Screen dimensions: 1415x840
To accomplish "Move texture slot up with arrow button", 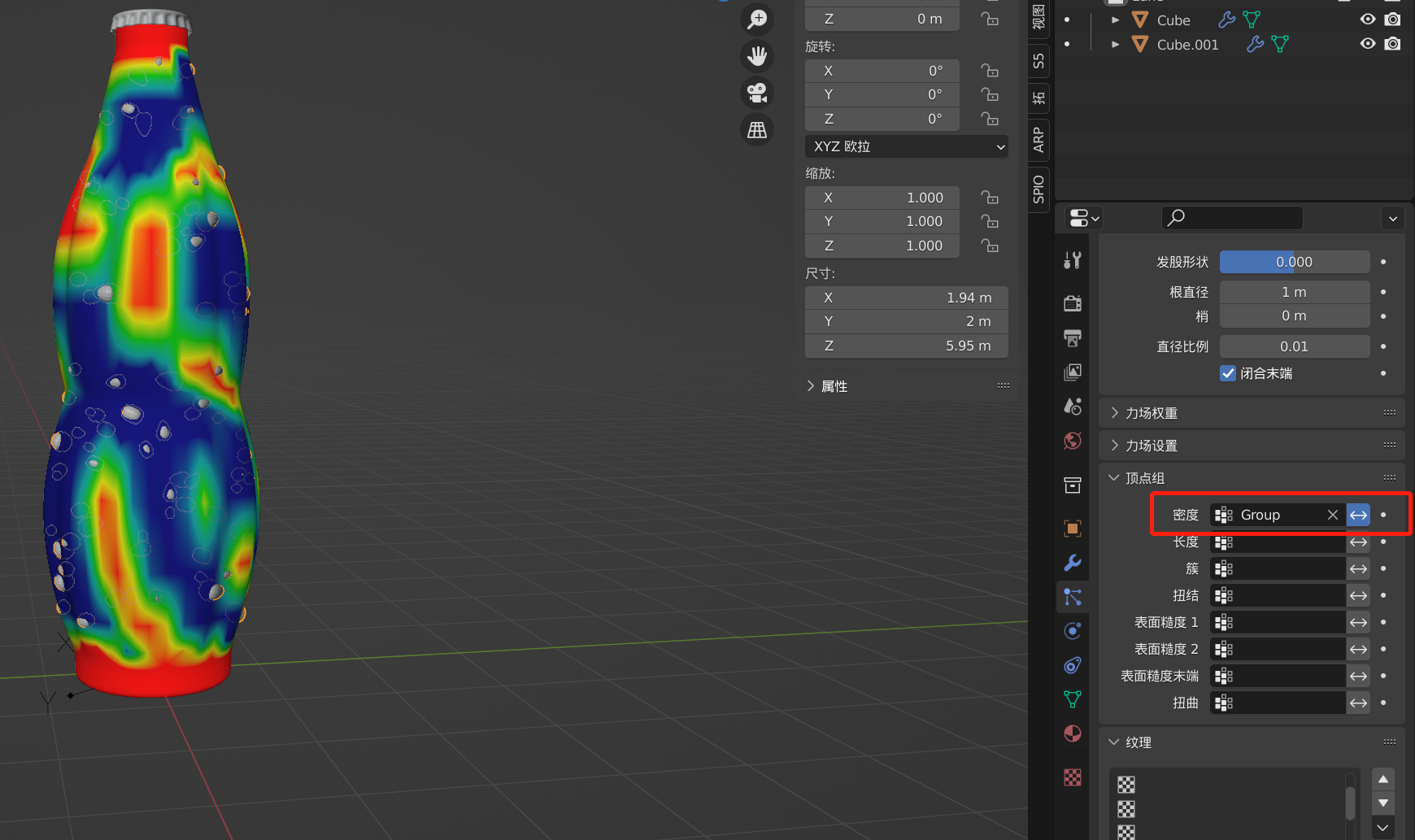I will 1383,779.
